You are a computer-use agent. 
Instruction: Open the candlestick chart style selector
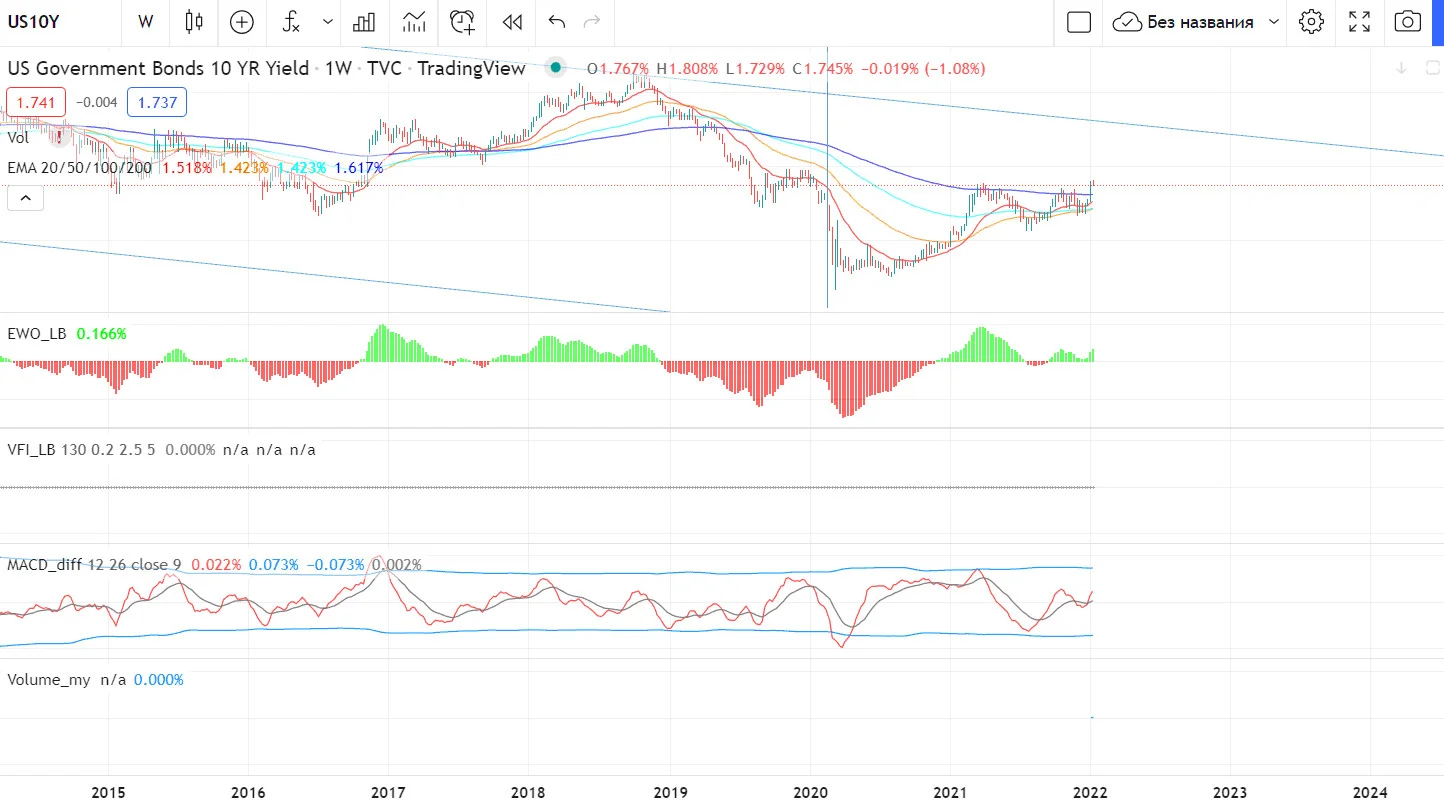[x=194, y=21]
